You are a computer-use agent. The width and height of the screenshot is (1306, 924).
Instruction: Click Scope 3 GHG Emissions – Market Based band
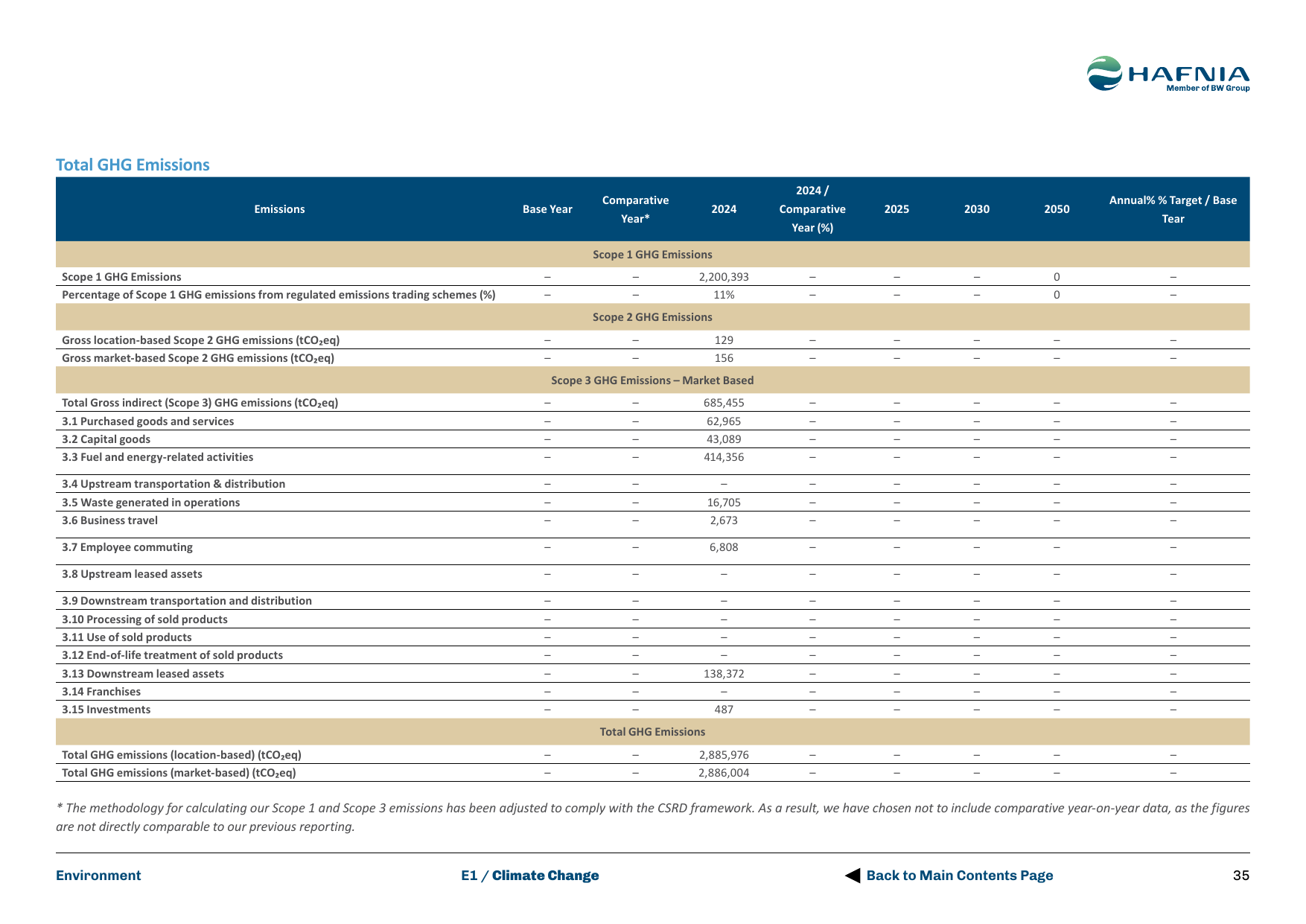click(x=652, y=380)
